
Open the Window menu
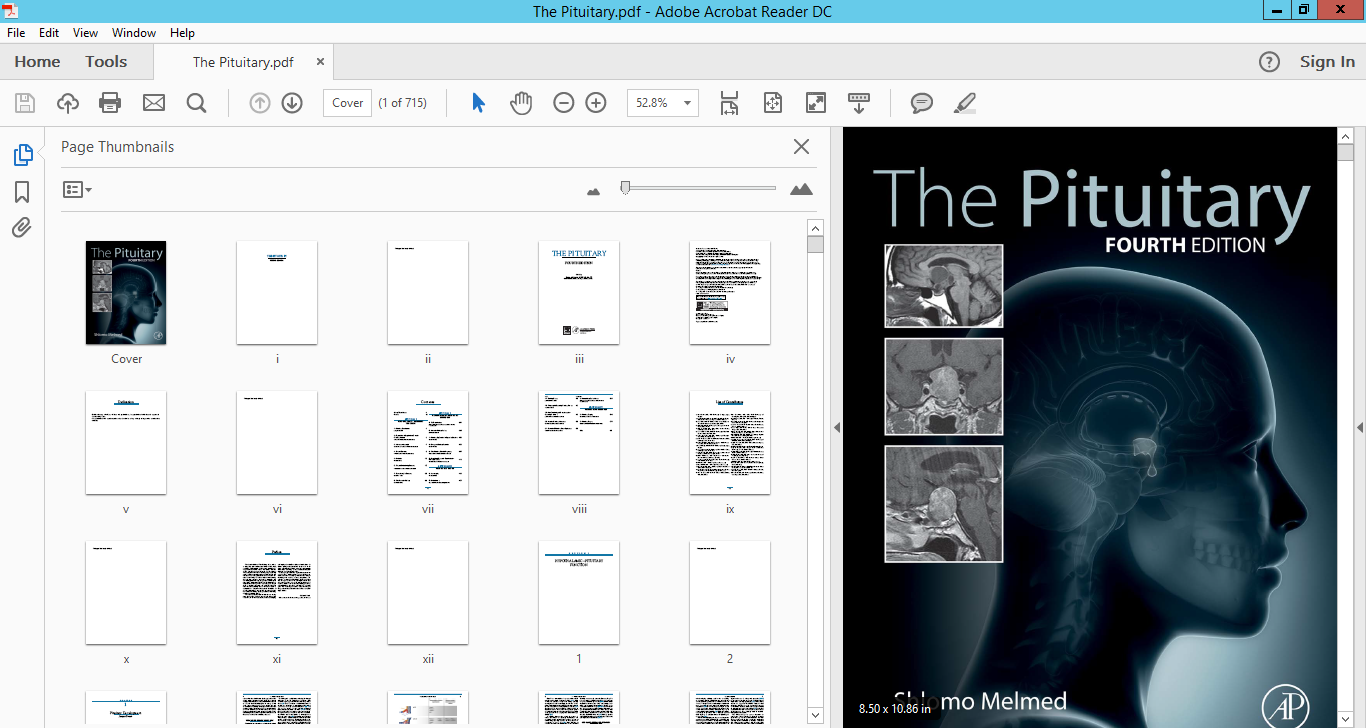pos(134,33)
